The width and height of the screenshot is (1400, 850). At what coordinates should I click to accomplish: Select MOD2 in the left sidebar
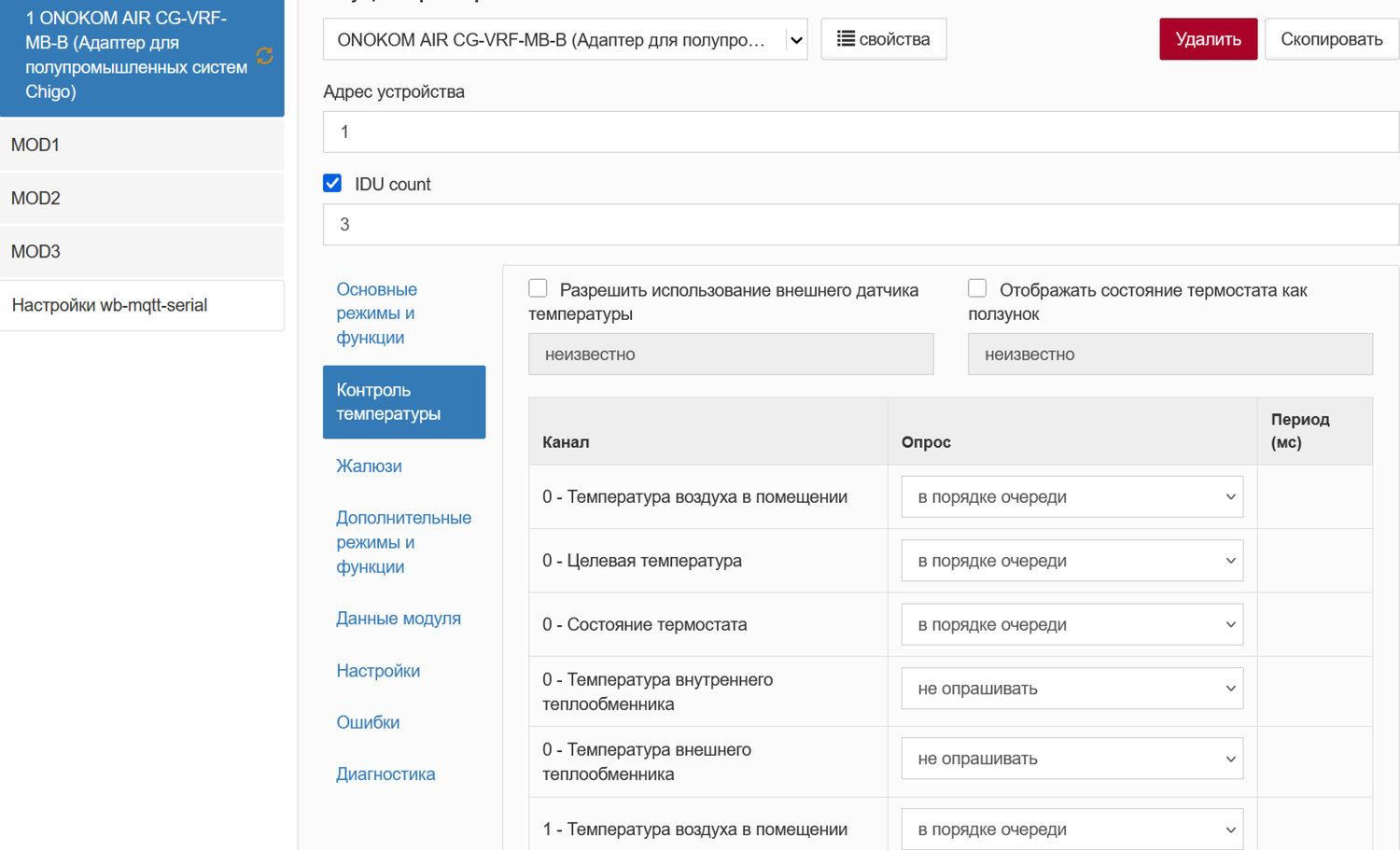pos(142,198)
